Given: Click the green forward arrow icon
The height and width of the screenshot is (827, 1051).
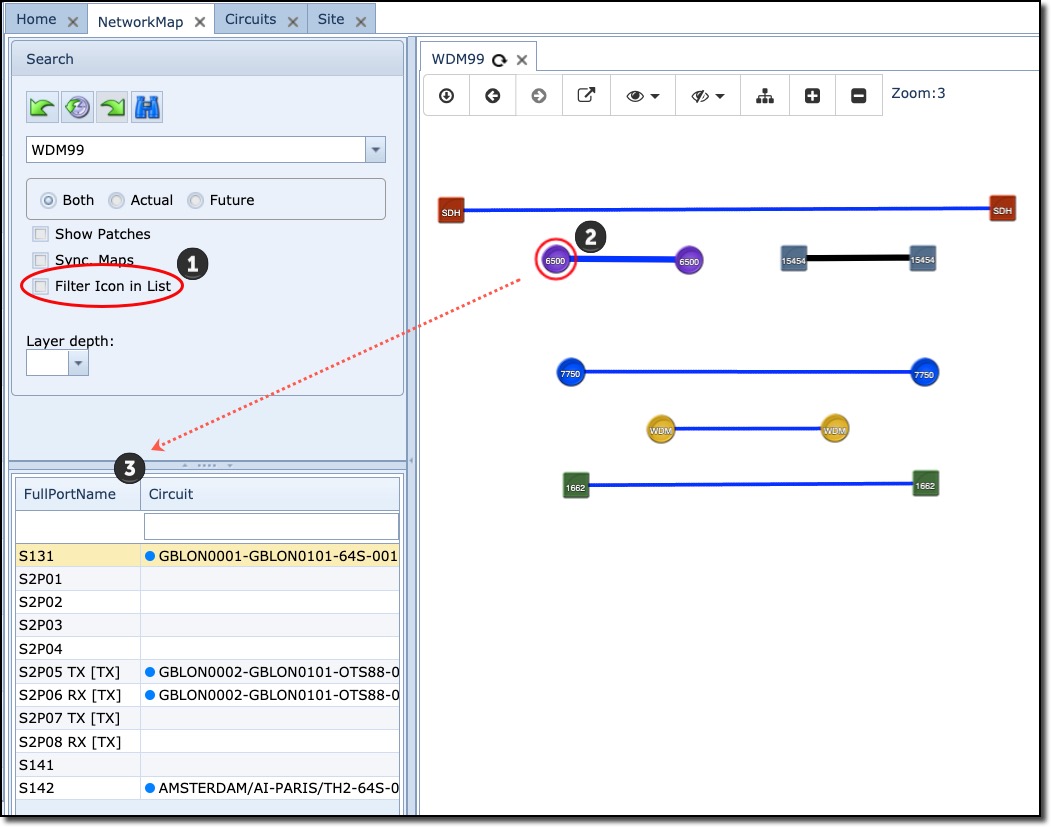Looking at the screenshot, I should (x=112, y=107).
